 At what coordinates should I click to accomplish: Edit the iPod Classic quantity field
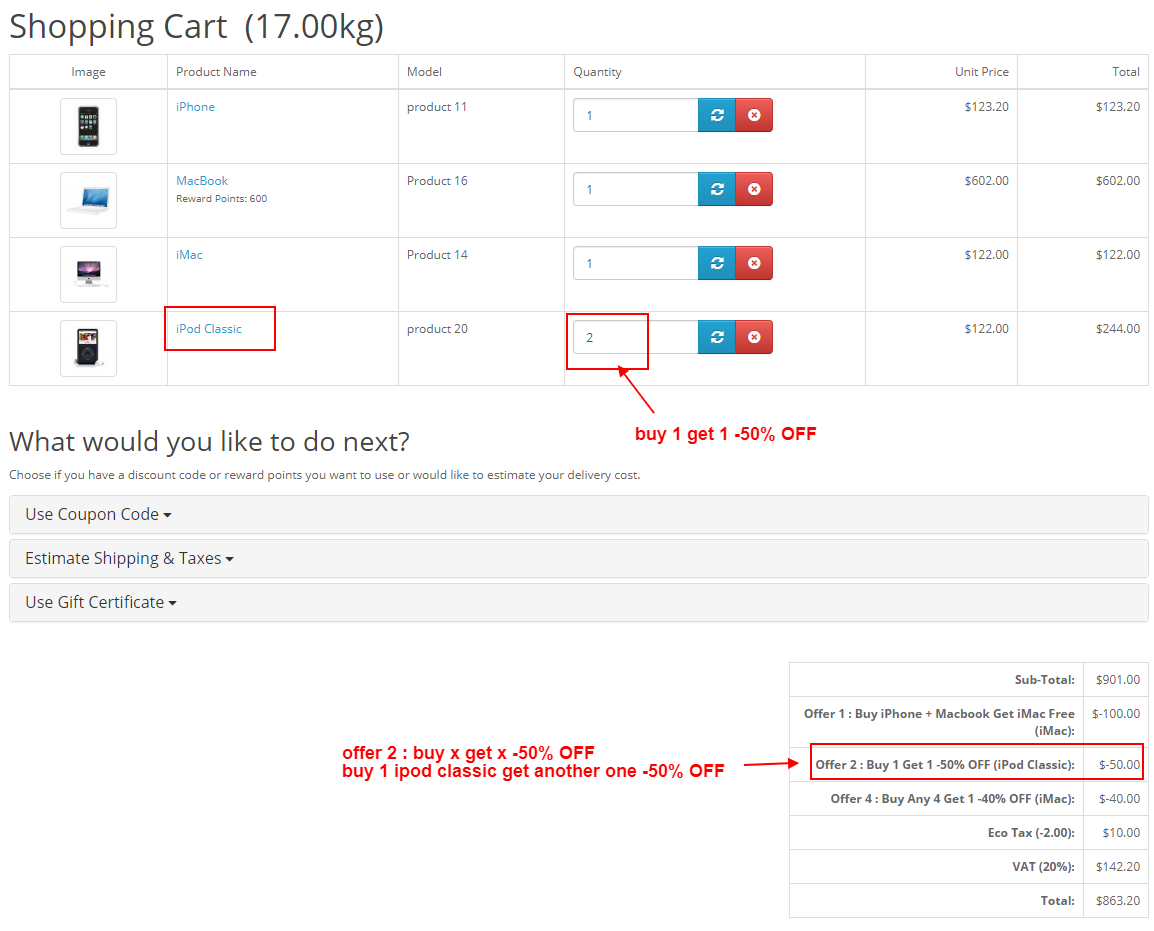[x=636, y=337]
